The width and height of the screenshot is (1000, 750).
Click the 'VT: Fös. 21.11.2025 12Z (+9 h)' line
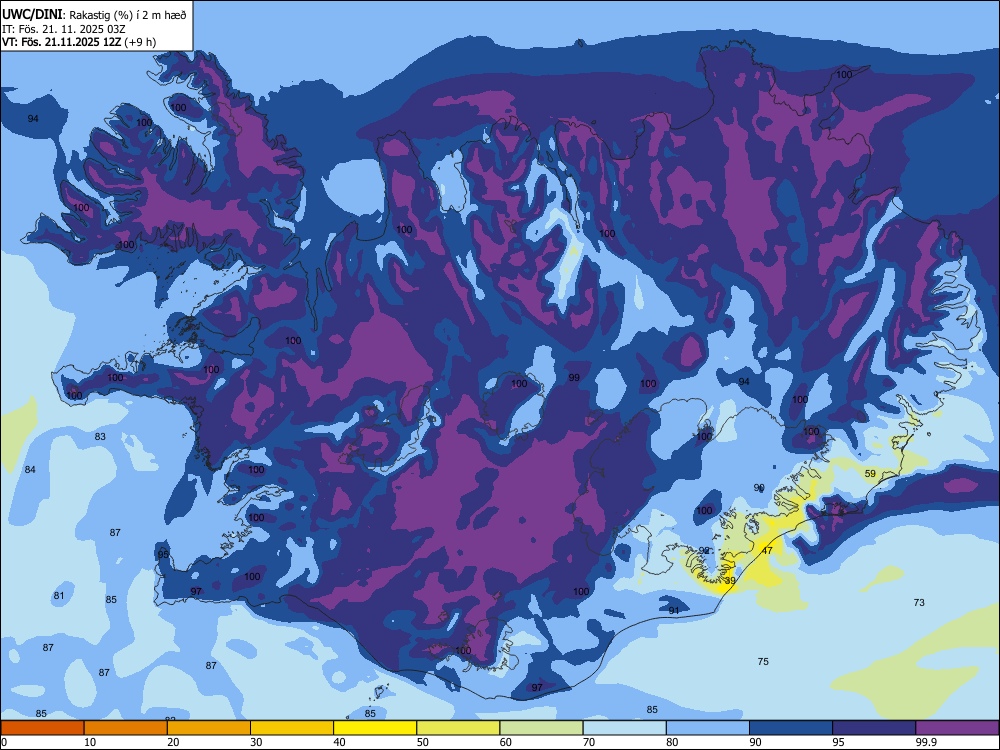click(79, 42)
